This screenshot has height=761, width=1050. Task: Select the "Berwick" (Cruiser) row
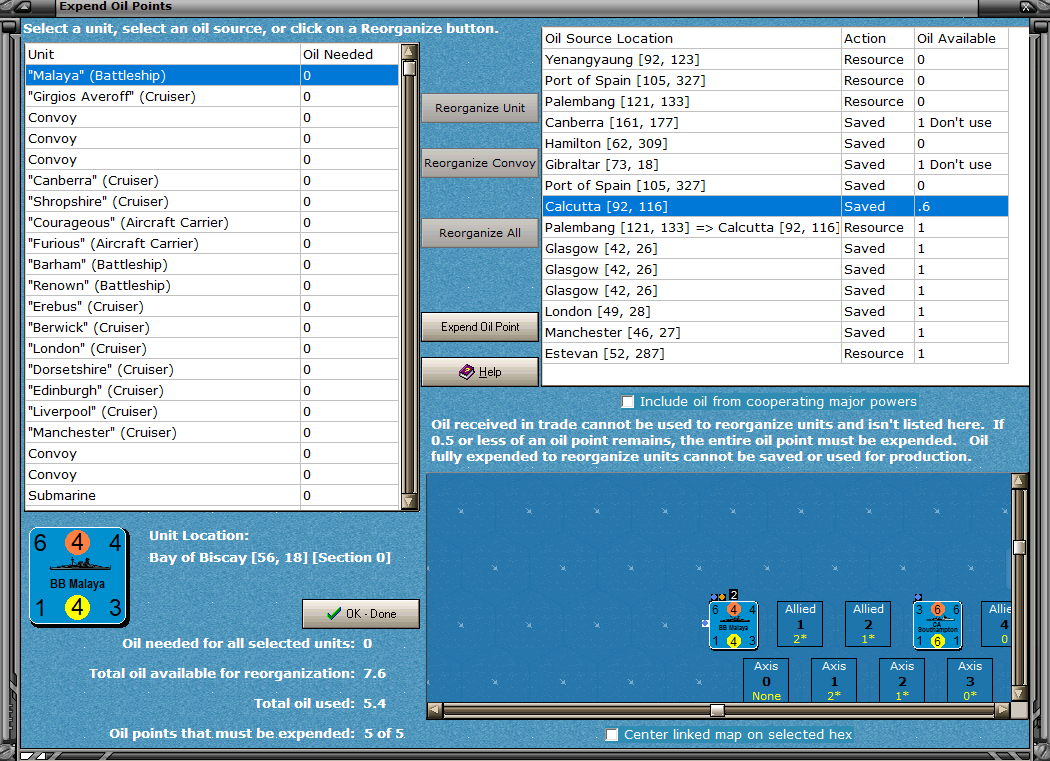click(x=212, y=328)
